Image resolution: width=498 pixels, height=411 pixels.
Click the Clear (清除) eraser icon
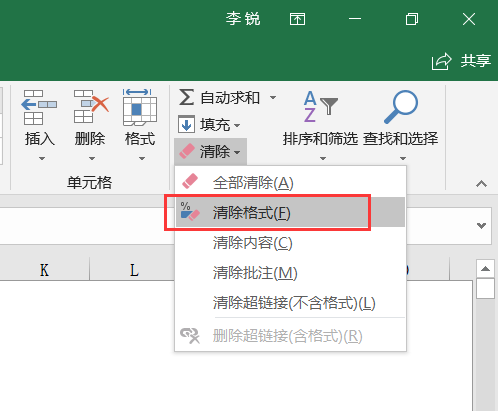point(187,151)
